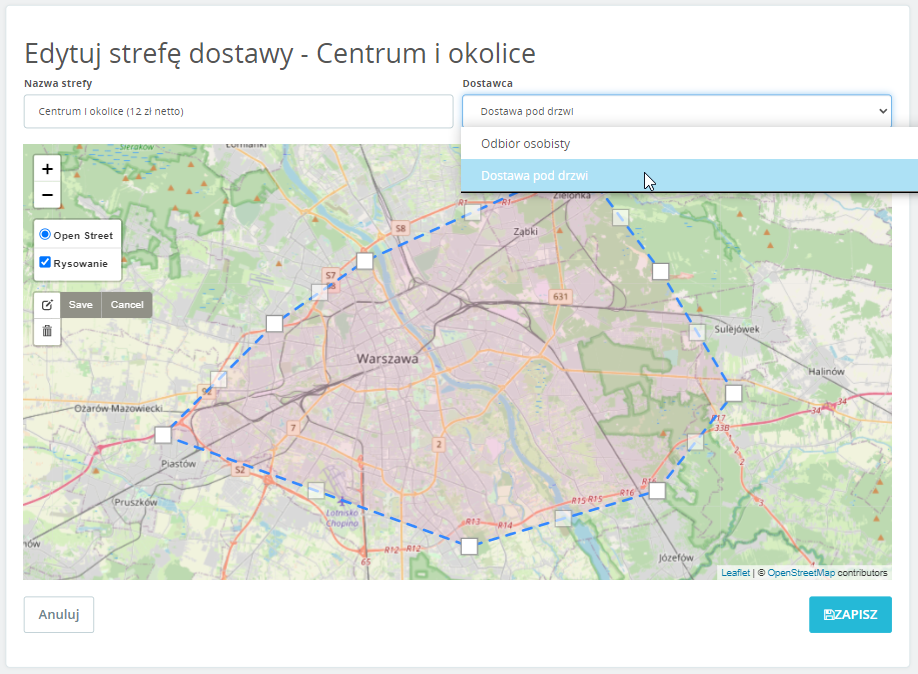Click the Lotnisko Chopina airport label
918x674 pixels.
point(342,518)
